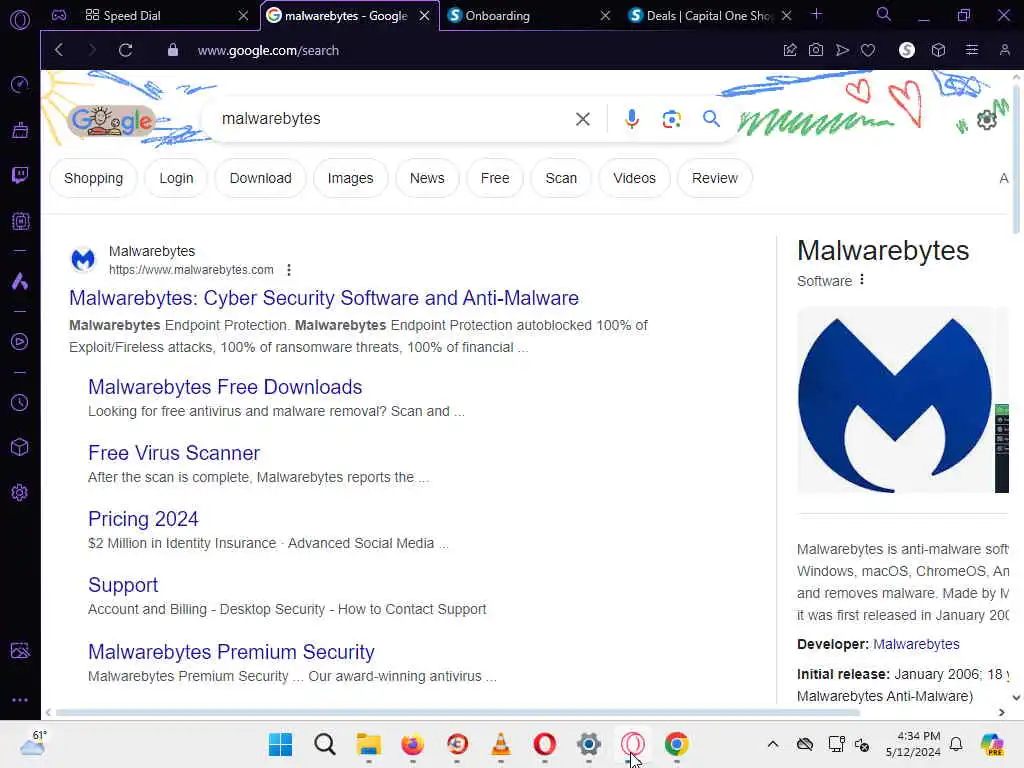The width and height of the screenshot is (1024, 768).
Task: Clear the search box with X
Action: click(583, 119)
